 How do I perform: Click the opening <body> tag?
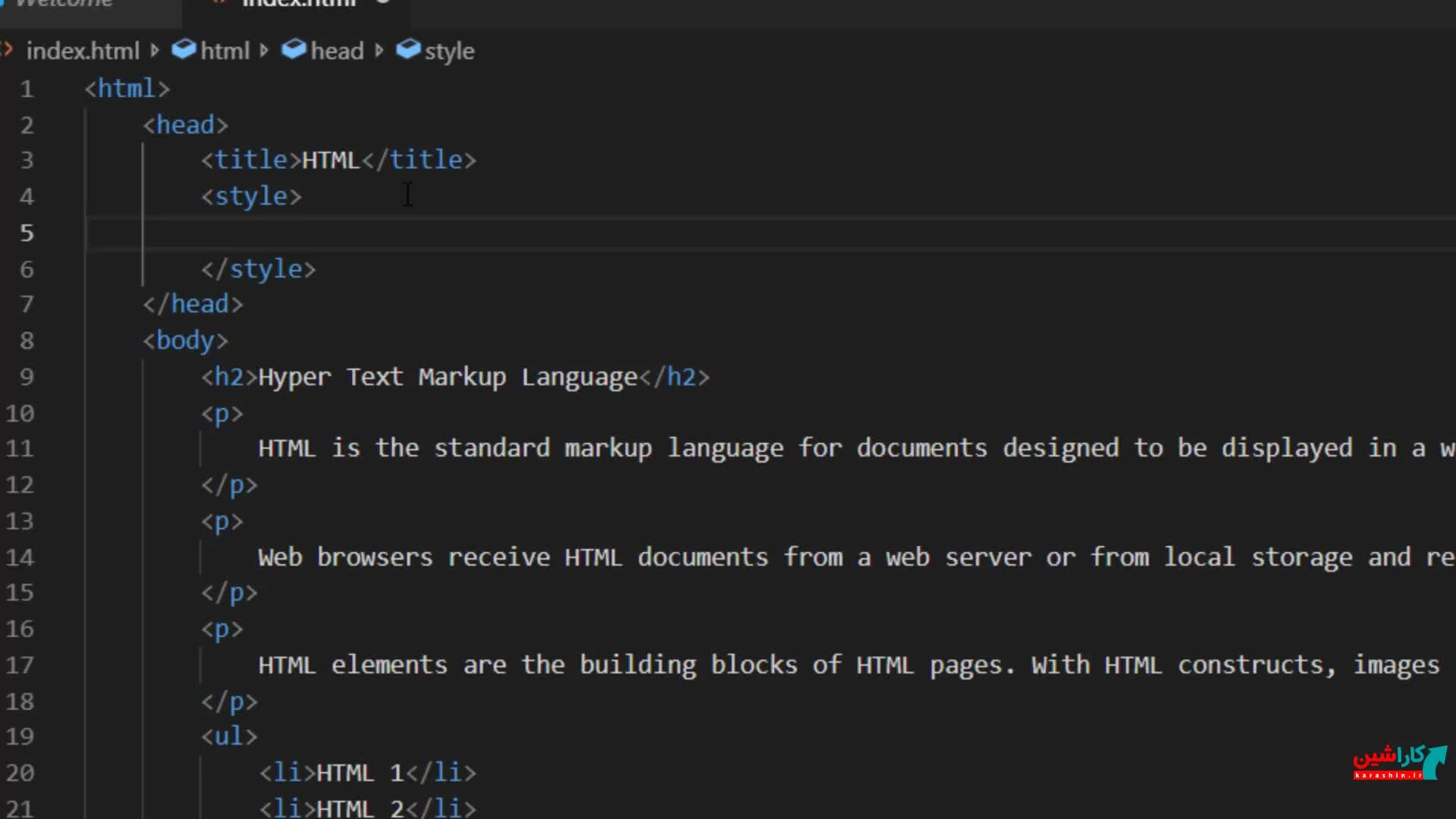[186, 340]
